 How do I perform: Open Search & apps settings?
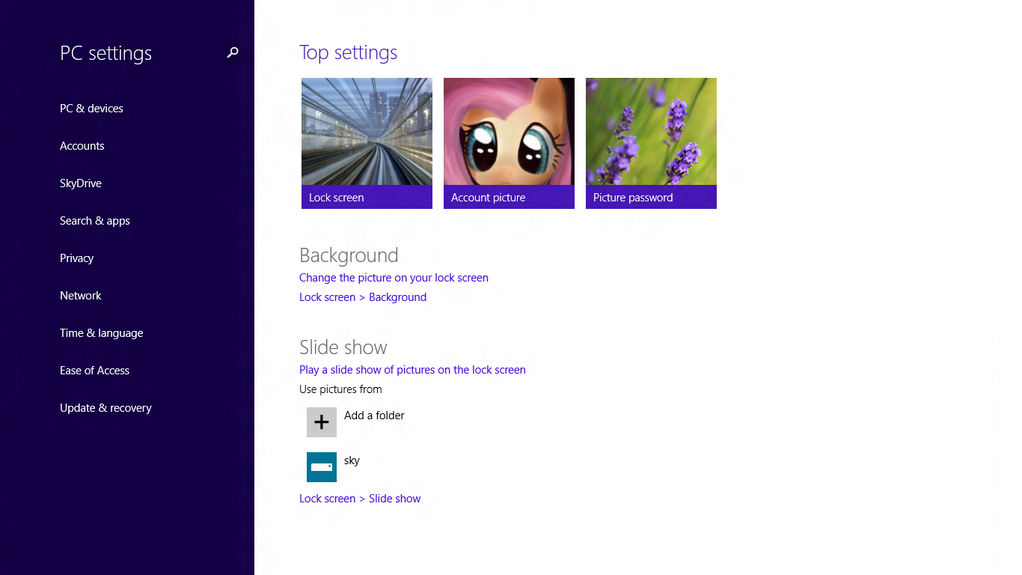tap(95, 220)
